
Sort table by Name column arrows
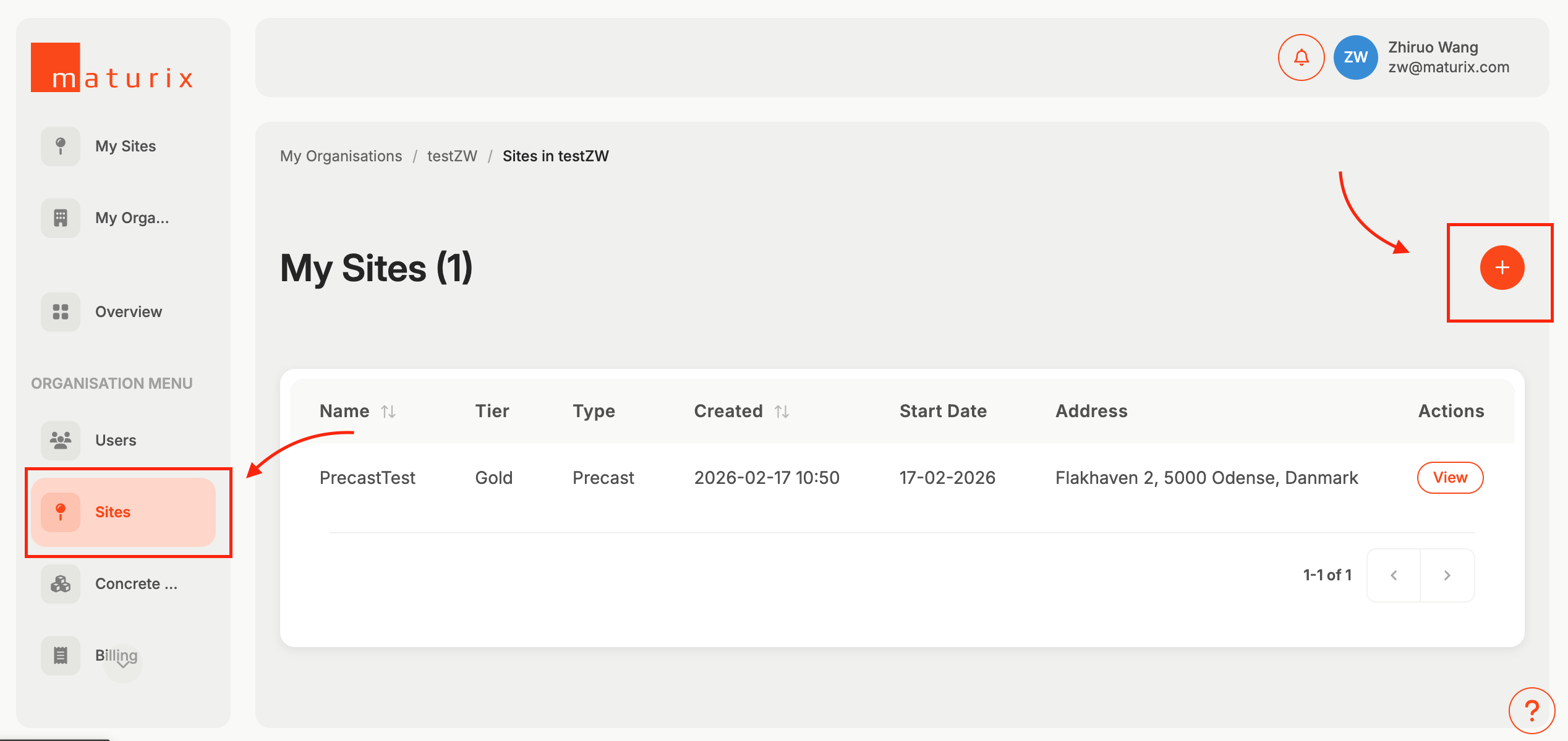click(388, 412)
